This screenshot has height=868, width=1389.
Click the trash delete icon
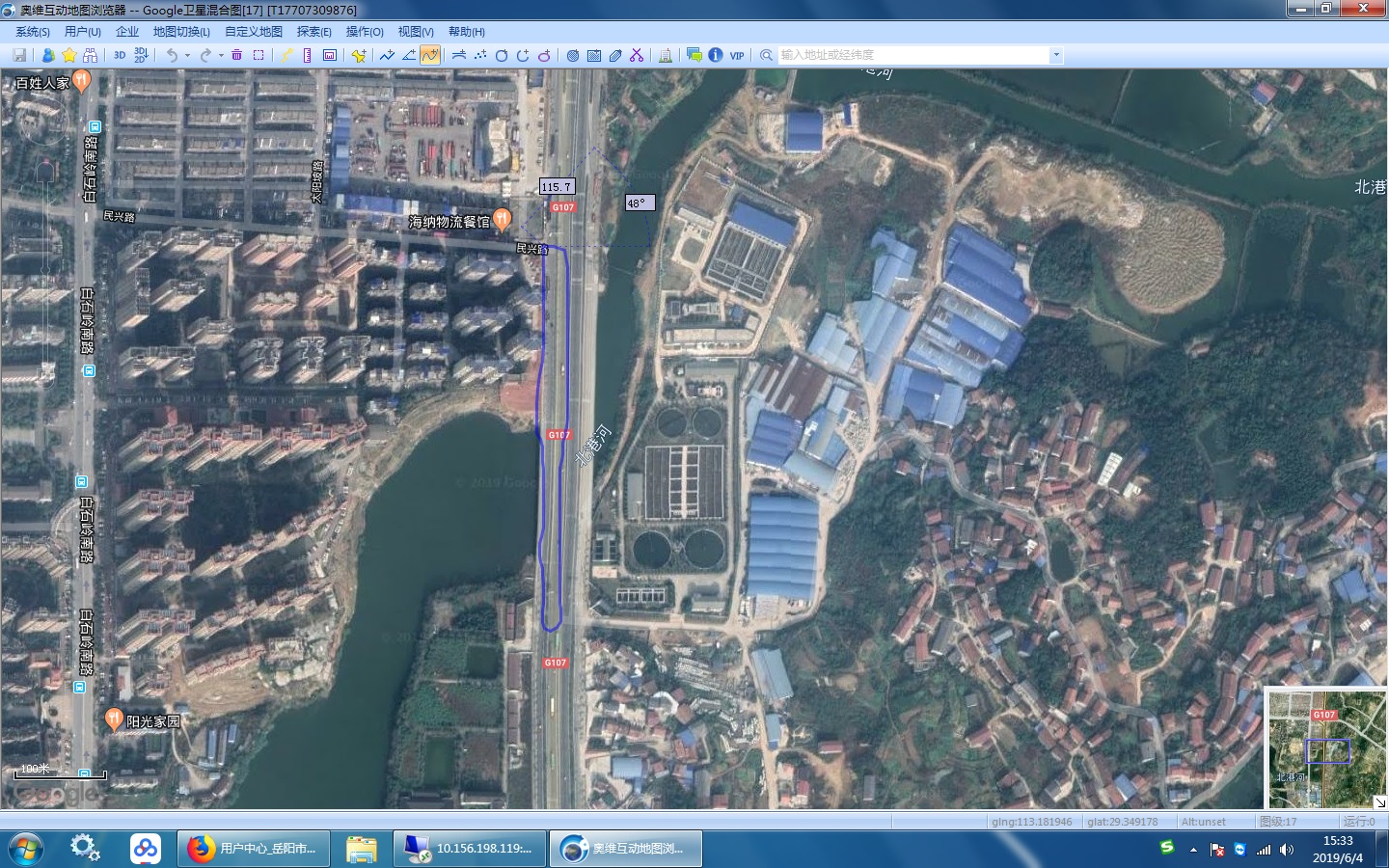(236, 55)
